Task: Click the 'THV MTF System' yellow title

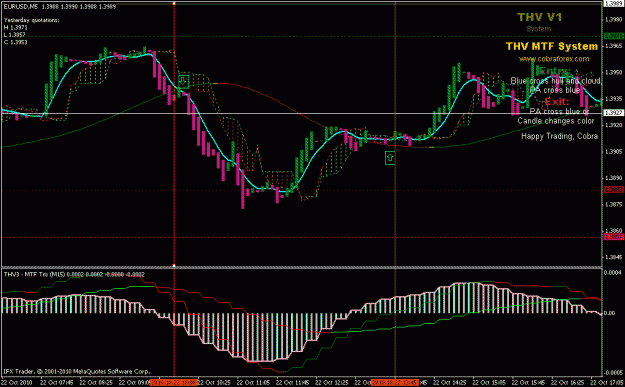Action: pos(552,46)
